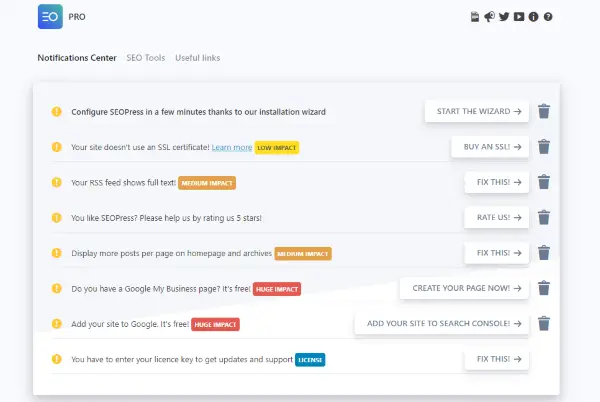Click warning icon beside rating 5 stars notice
Image resolution: width=600 pixels, height=402 pixels.
pyautogui.click(x=56, y=217)
